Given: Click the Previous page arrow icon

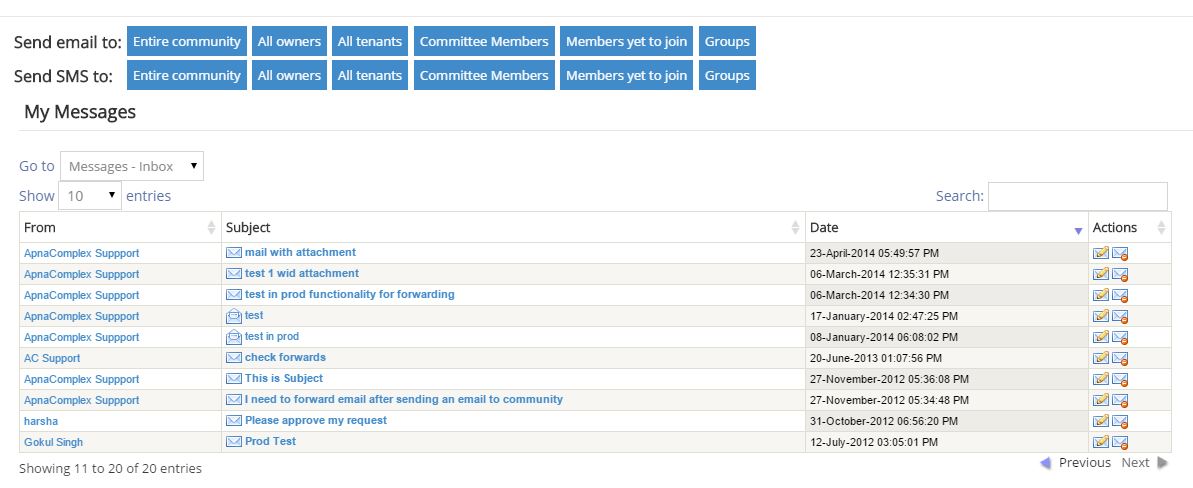Looking at the screenshot, I should 1045,463.
